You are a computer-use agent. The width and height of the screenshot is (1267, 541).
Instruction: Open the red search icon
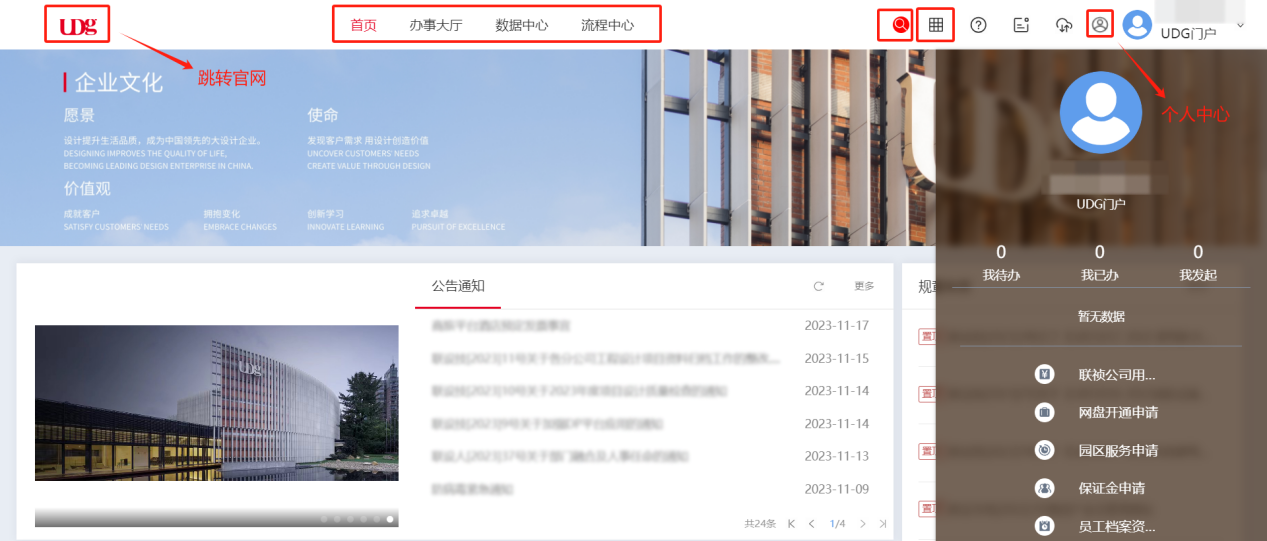pyautogui.click(x=900, y=25)
